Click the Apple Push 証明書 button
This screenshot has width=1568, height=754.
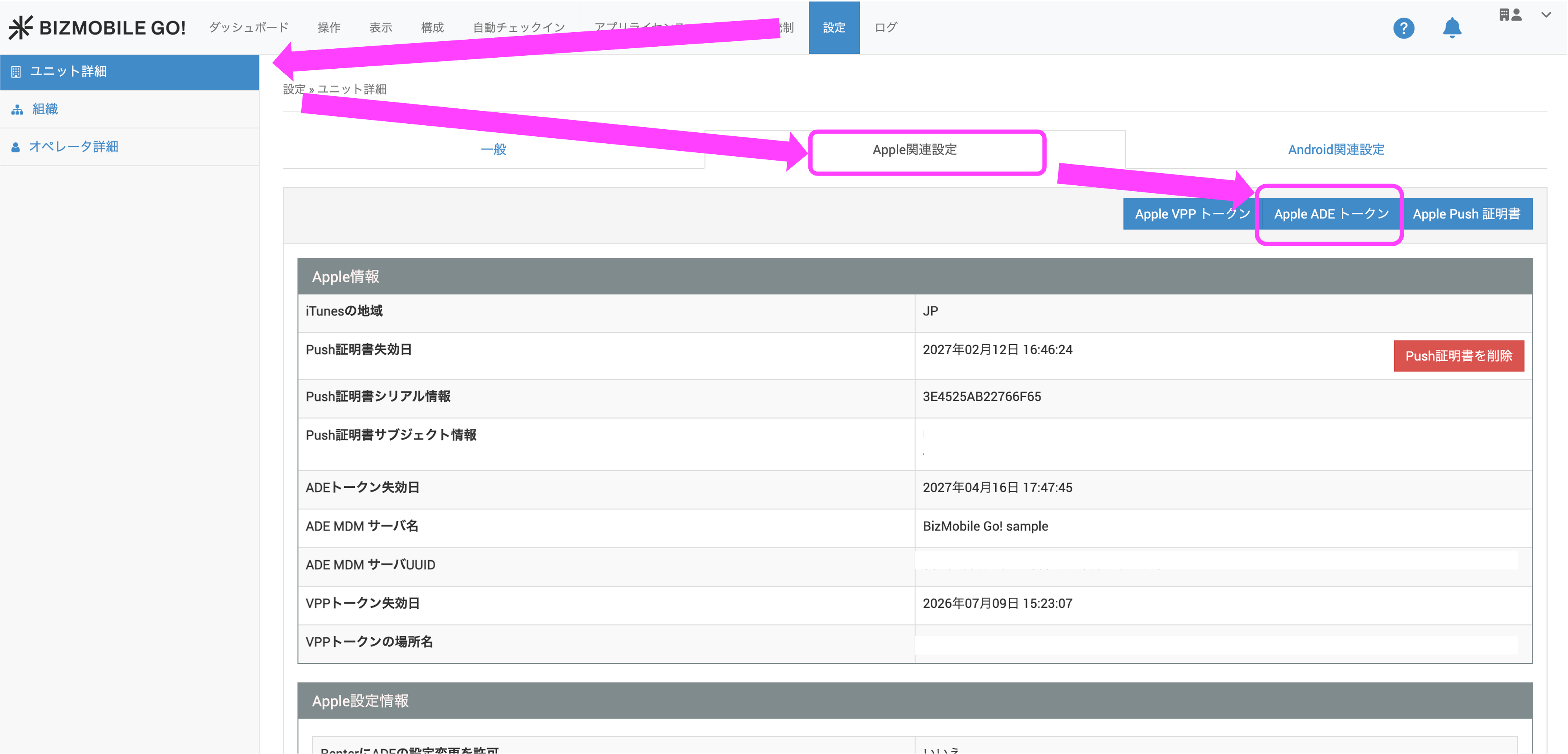point(1466,214)
